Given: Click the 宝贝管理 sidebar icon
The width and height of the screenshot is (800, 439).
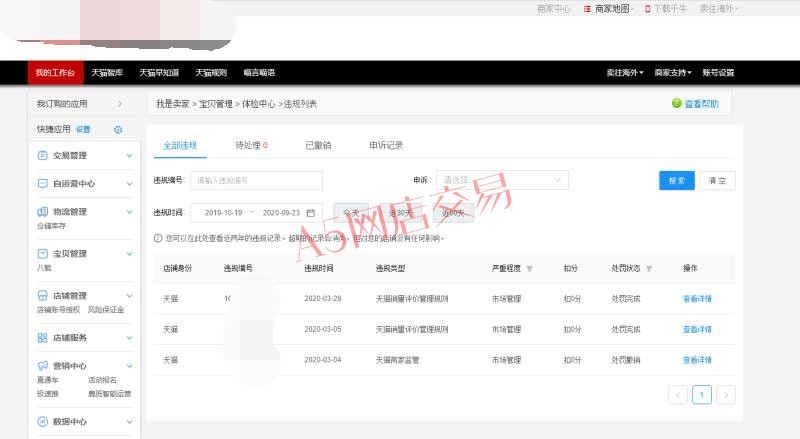Looking at the screenshot, I should [43, 254].
